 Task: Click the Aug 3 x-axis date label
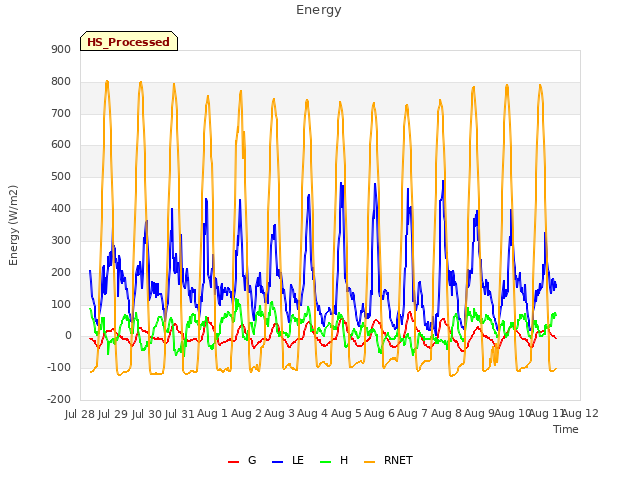point(279,413)
